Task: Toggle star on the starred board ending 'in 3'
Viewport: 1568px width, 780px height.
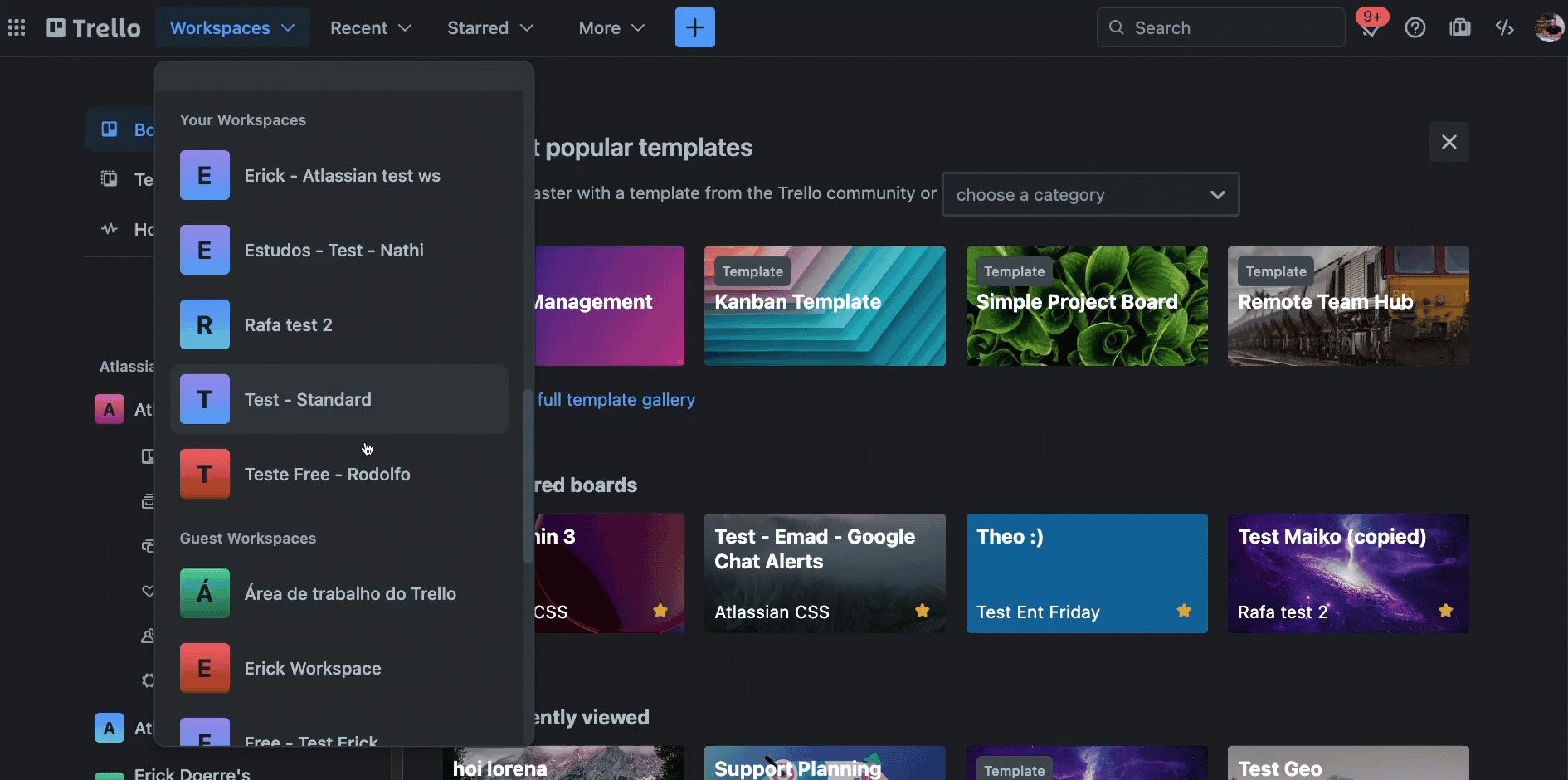Action: 660,611
